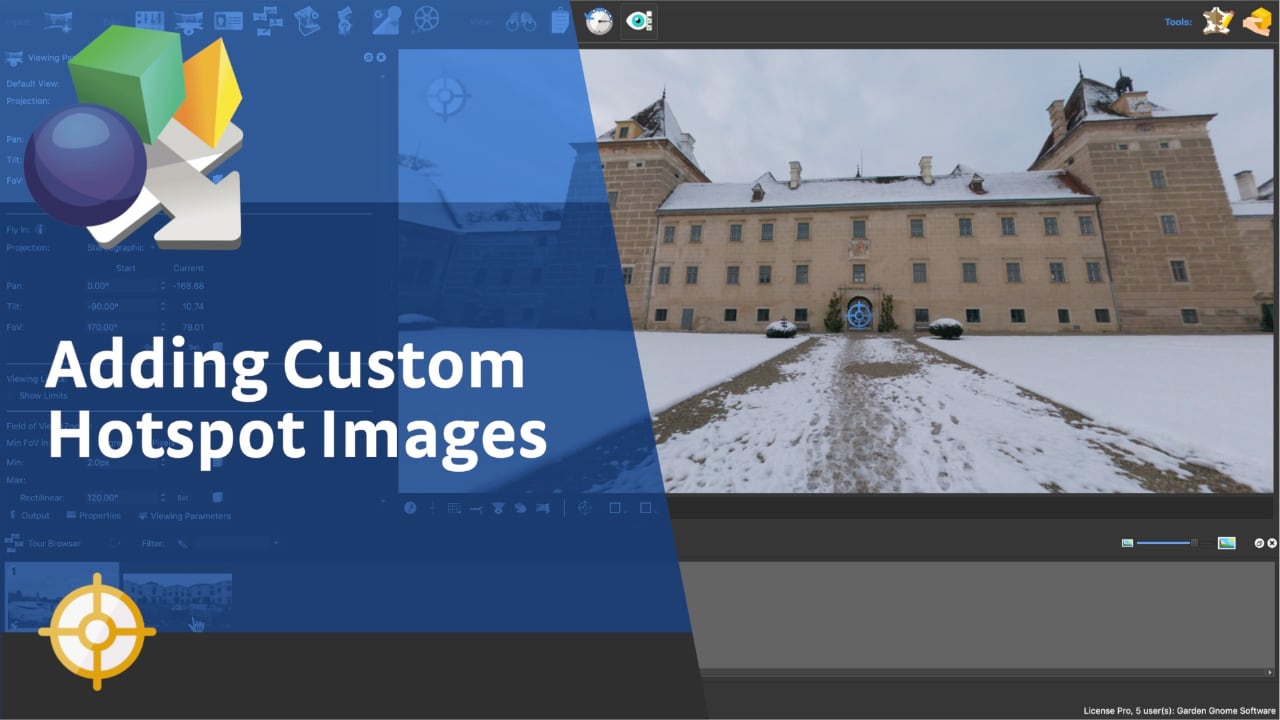
Task: Click the castle entrance hotspot in viewer
Action: coord(858,314)
